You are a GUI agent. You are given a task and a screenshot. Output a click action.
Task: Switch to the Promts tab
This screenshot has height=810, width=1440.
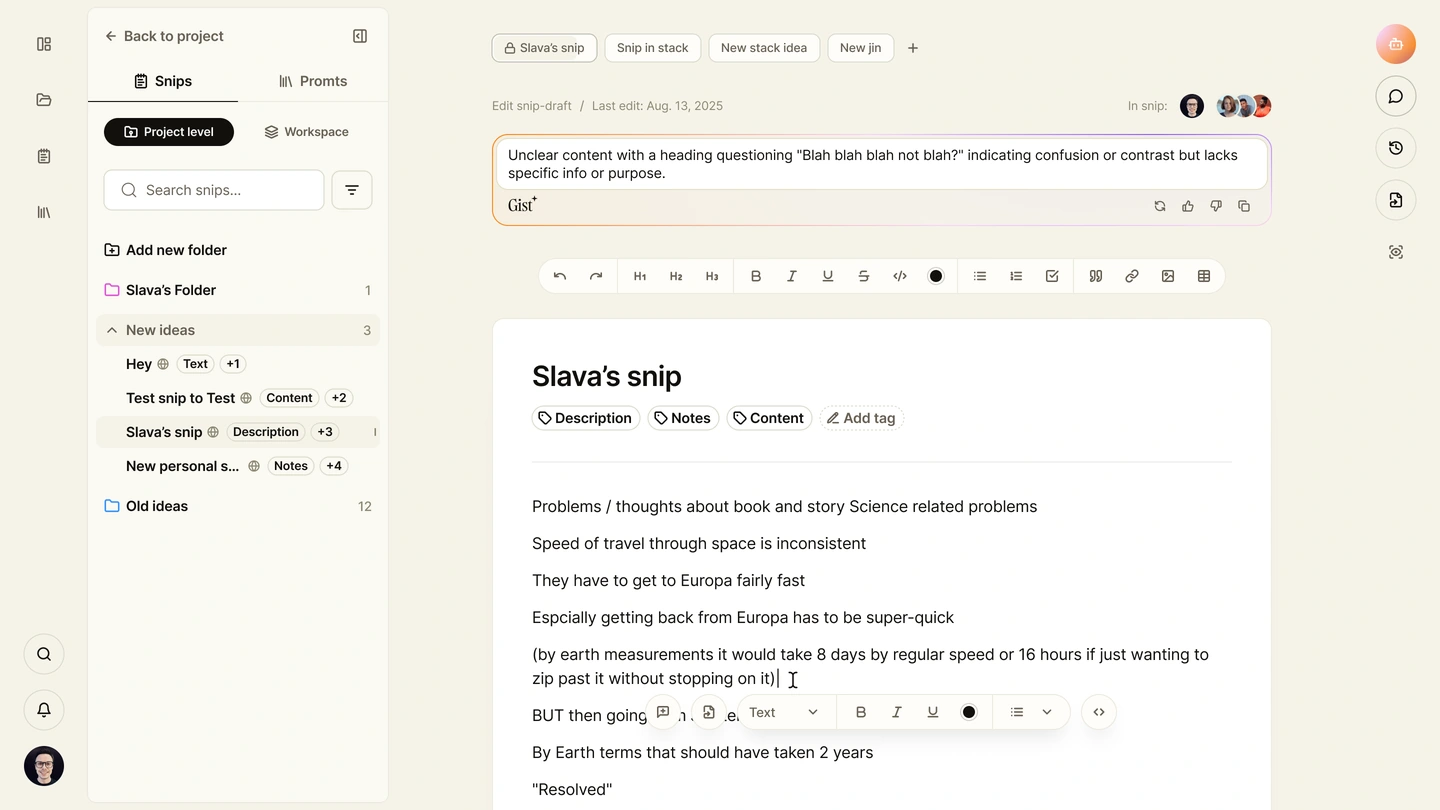click(313, 81)
